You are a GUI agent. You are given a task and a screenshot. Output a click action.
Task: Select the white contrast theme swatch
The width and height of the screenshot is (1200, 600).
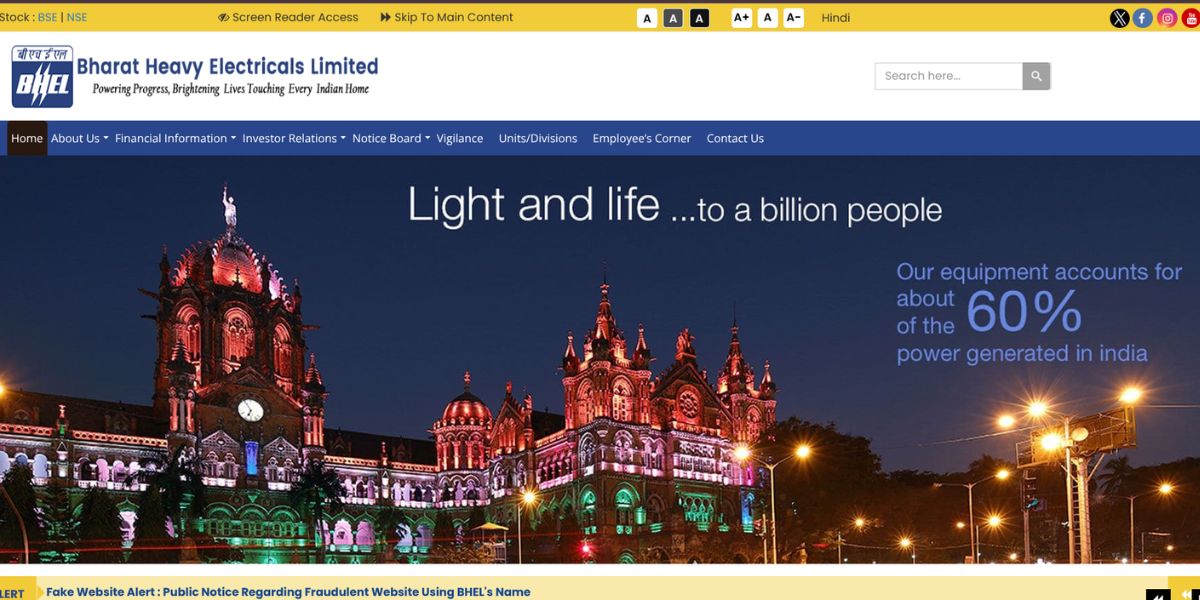tap(647, 18)
